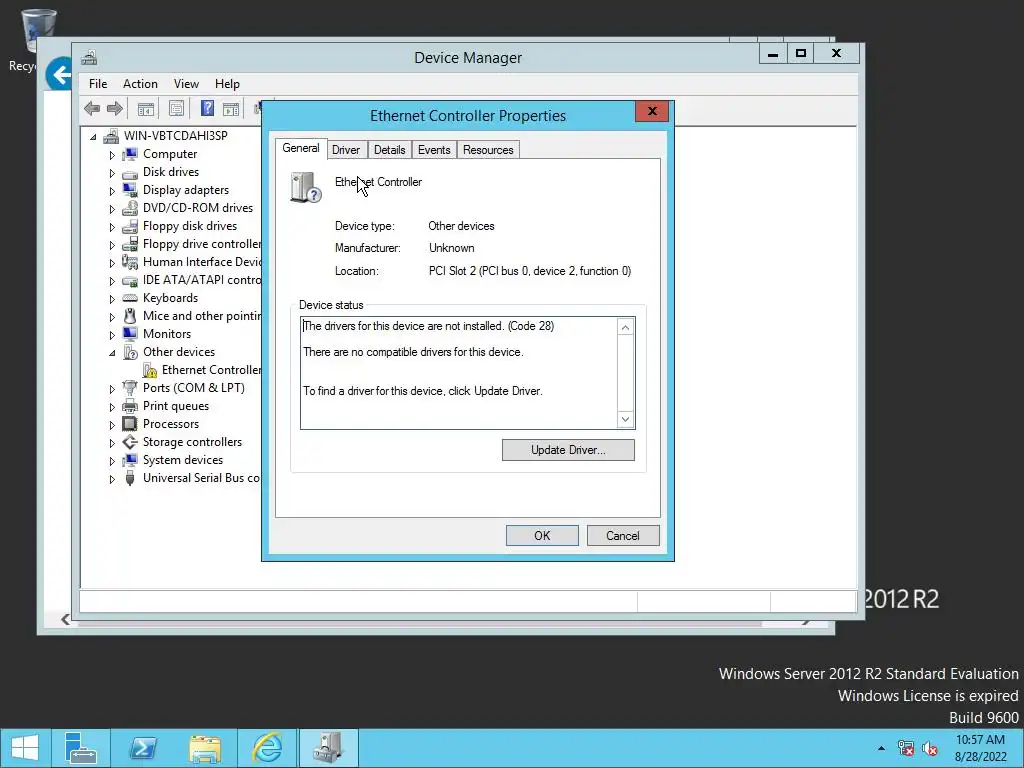Image resolution: width=1024 pixels, height=768 pixels.
Task: Click the network status tray icon
Action: pos(906,748)
